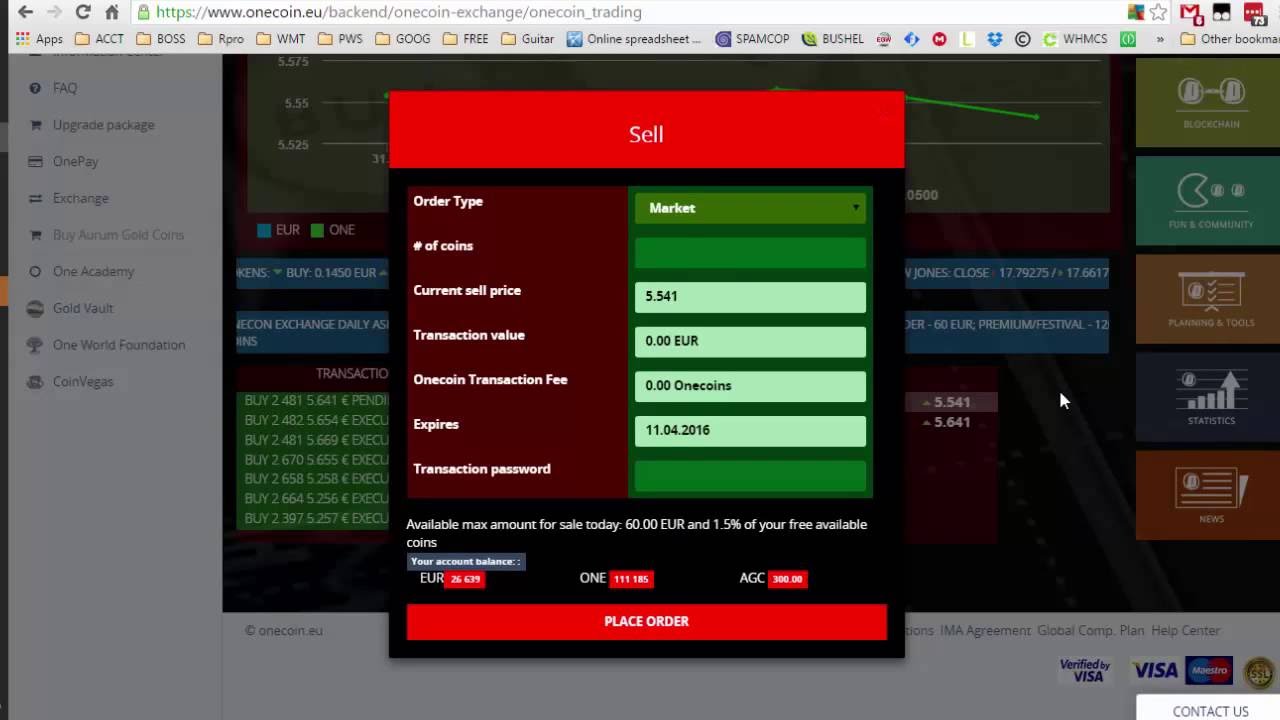Click the EUR balance 26 639 badge

pyautogui.click(x=465, y=579)
